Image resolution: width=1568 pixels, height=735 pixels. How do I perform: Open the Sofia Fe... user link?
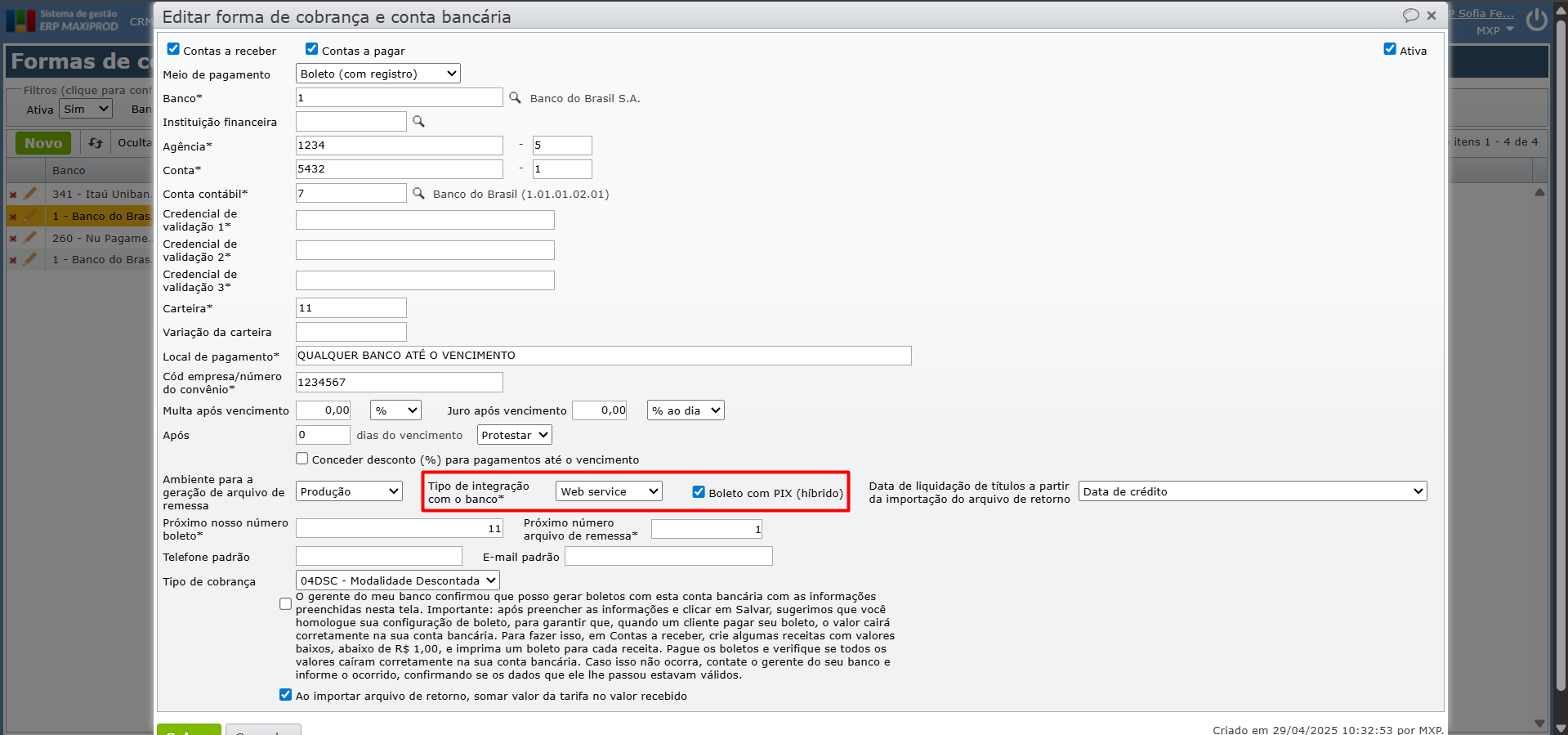(x=1482, y=13)
